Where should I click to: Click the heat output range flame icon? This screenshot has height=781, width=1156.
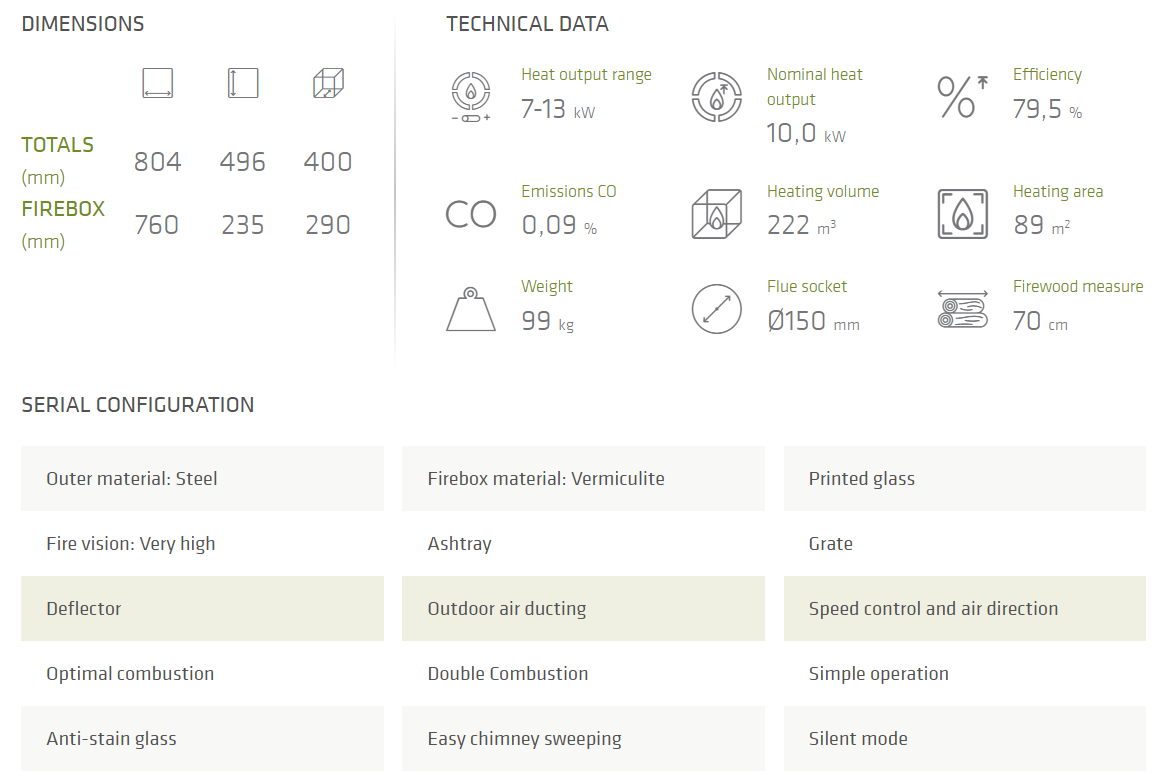pos(471,97)
